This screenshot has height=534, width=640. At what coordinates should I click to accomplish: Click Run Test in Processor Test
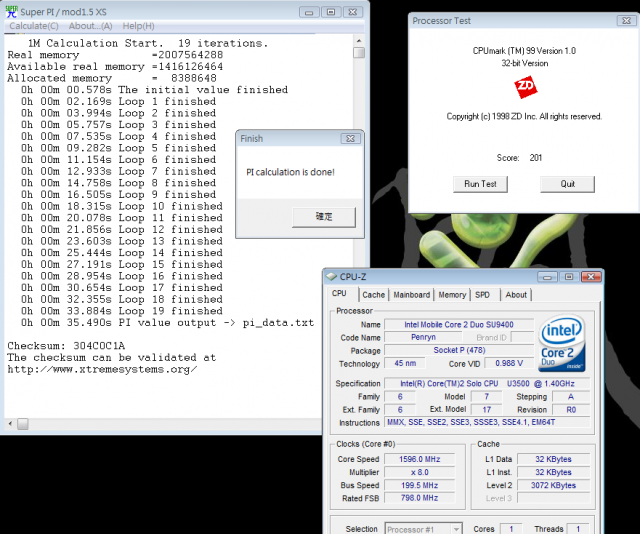(480, 184)
